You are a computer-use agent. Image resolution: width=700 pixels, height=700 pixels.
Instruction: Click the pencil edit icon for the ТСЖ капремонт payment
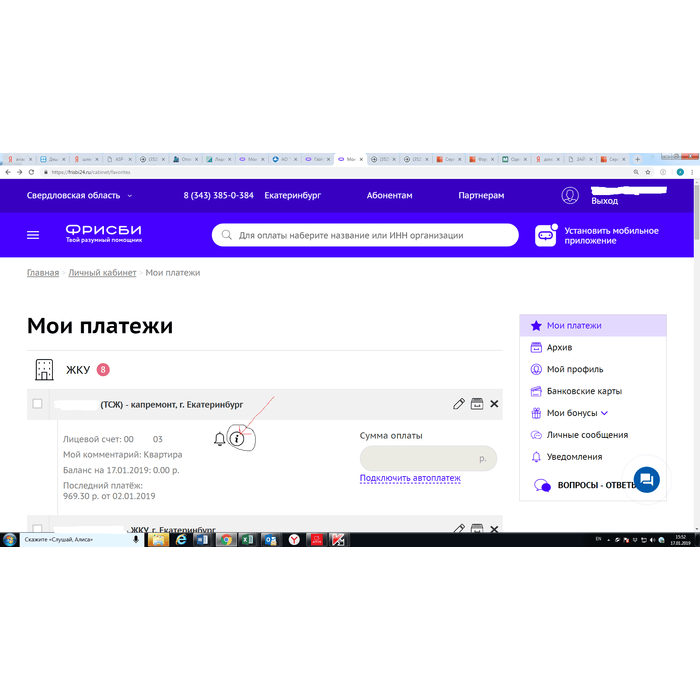pos(459,404)
